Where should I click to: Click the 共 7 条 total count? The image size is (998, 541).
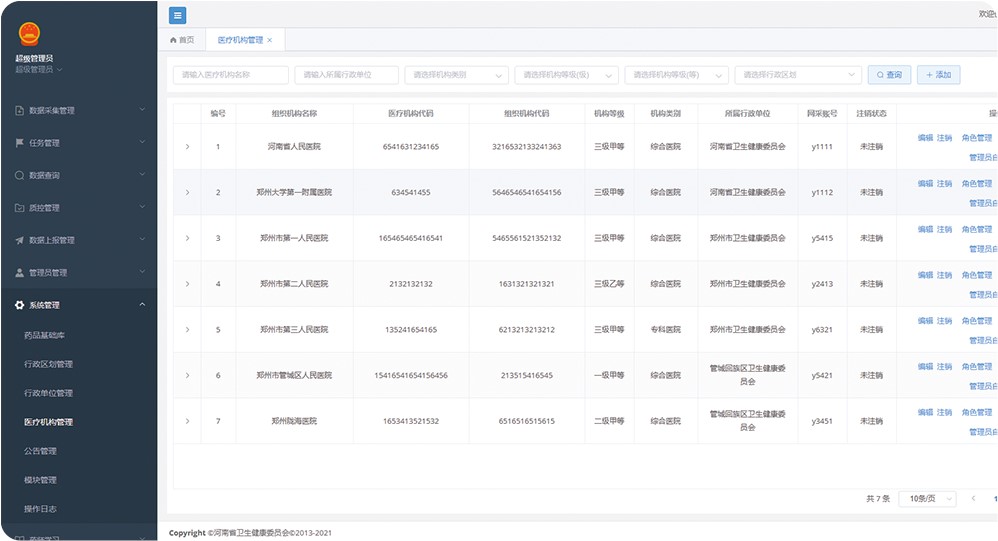[x=878, y=498]
